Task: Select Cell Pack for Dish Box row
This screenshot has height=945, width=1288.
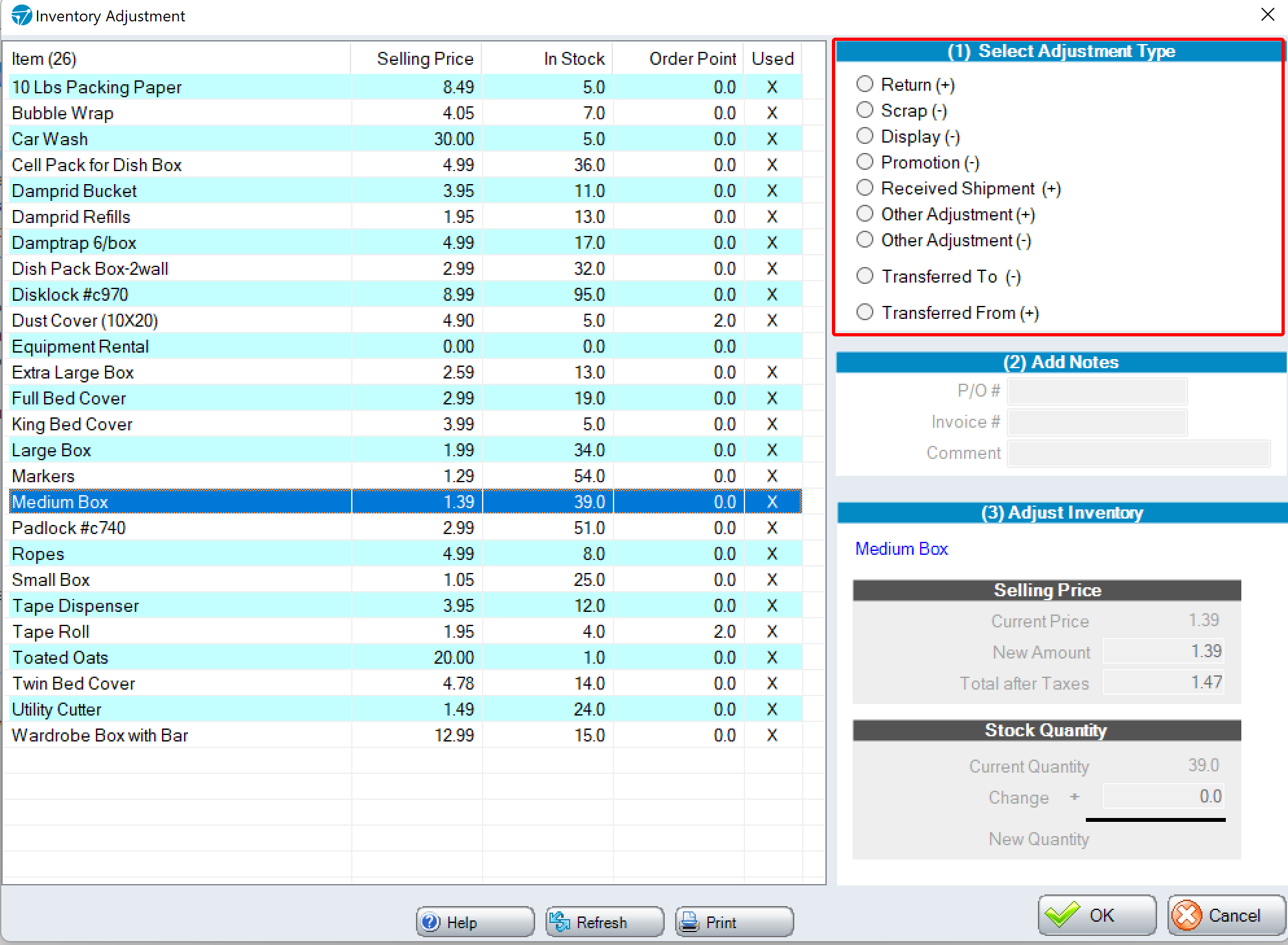Action: click(406, 165)
